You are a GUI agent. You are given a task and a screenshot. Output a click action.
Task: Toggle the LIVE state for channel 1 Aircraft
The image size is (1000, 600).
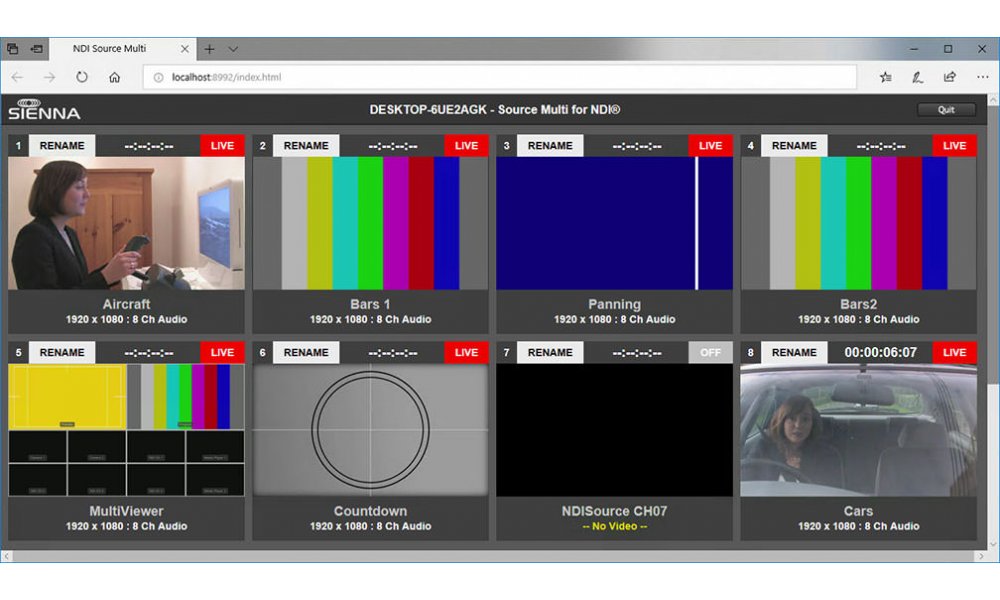point(222,146)
